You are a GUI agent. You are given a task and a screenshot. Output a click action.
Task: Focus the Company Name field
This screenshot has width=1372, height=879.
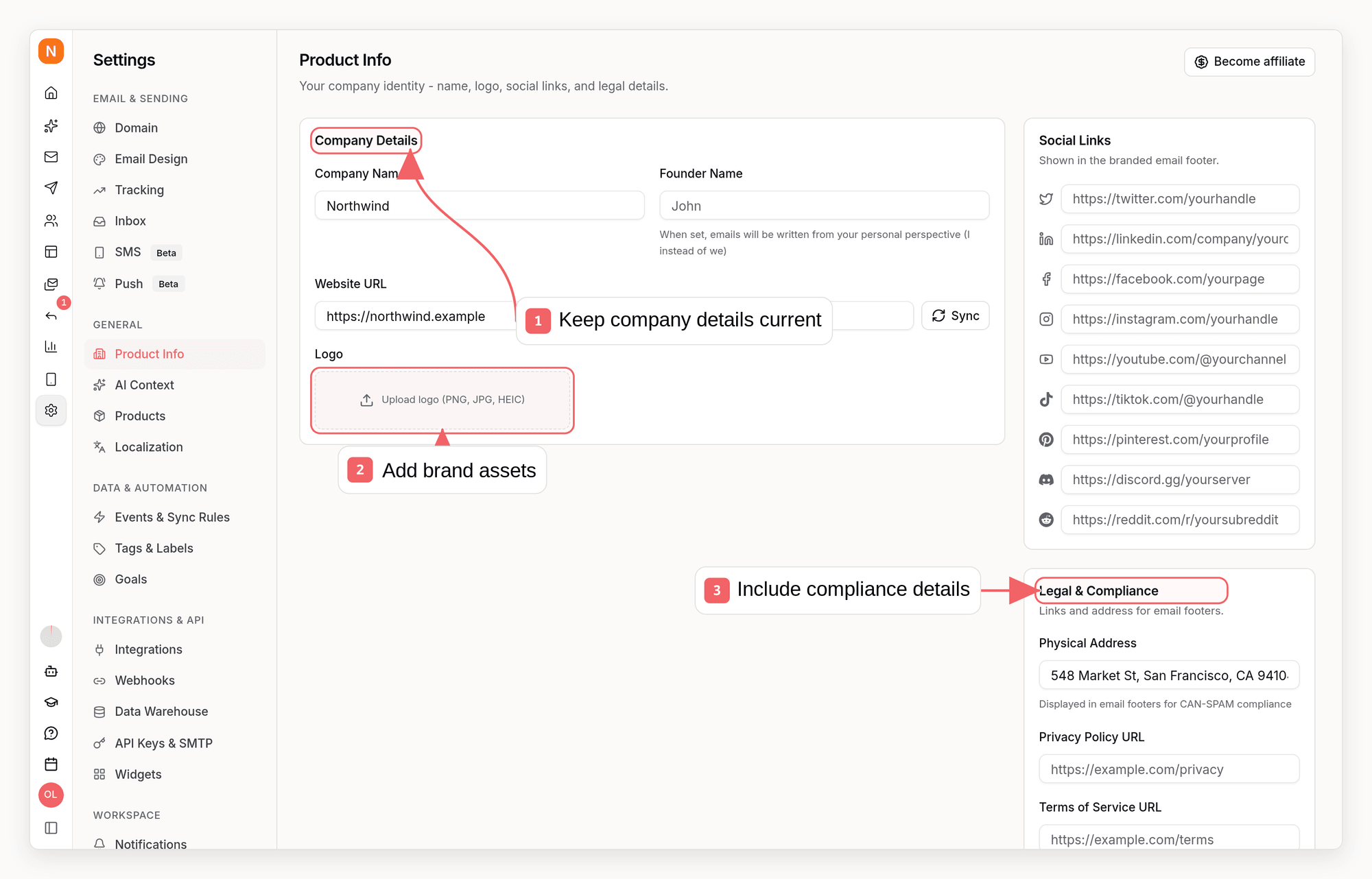[x=480, y=206]
